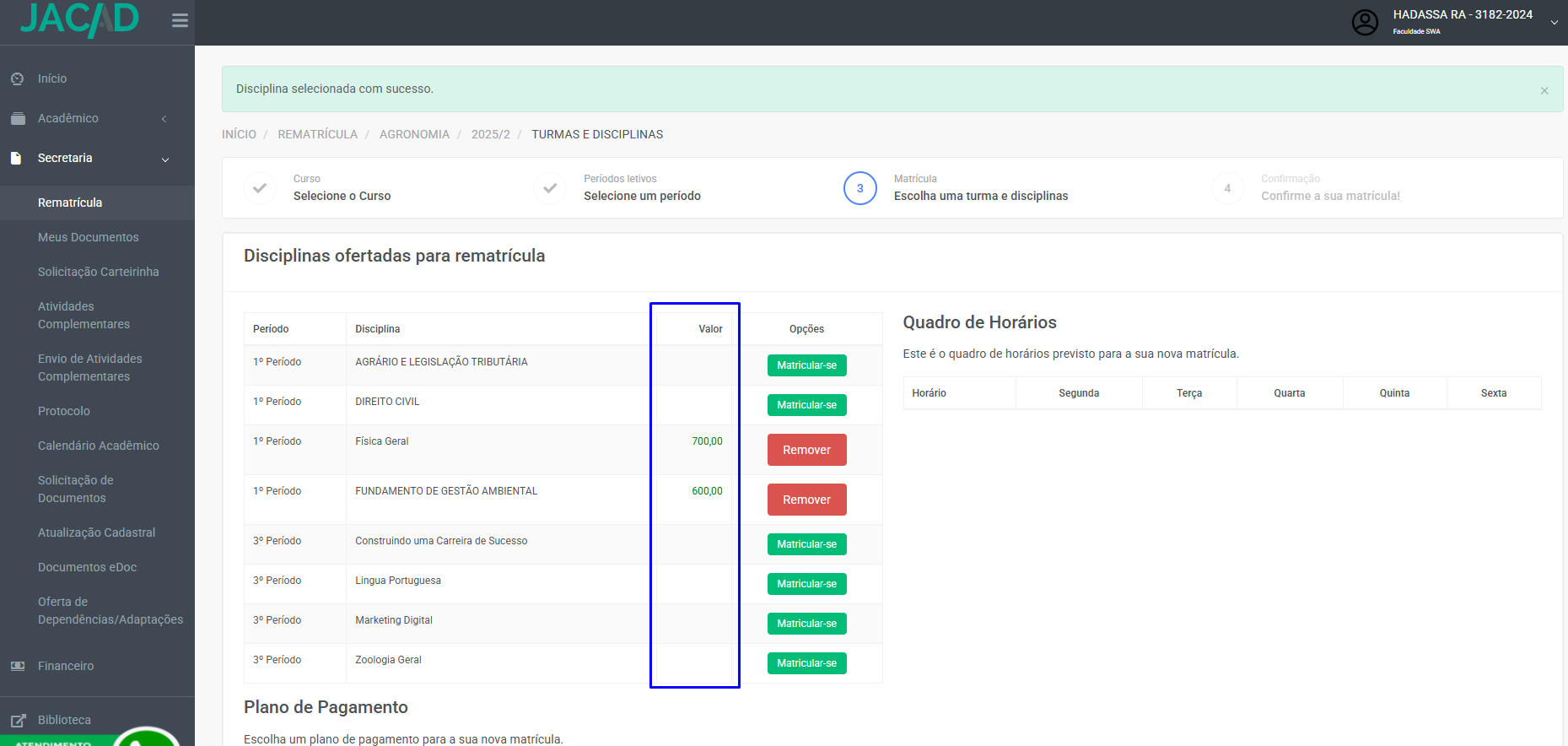
Task: Click the HADASSA RA - 3182-2024 username
Action: tap(1463, 14)
